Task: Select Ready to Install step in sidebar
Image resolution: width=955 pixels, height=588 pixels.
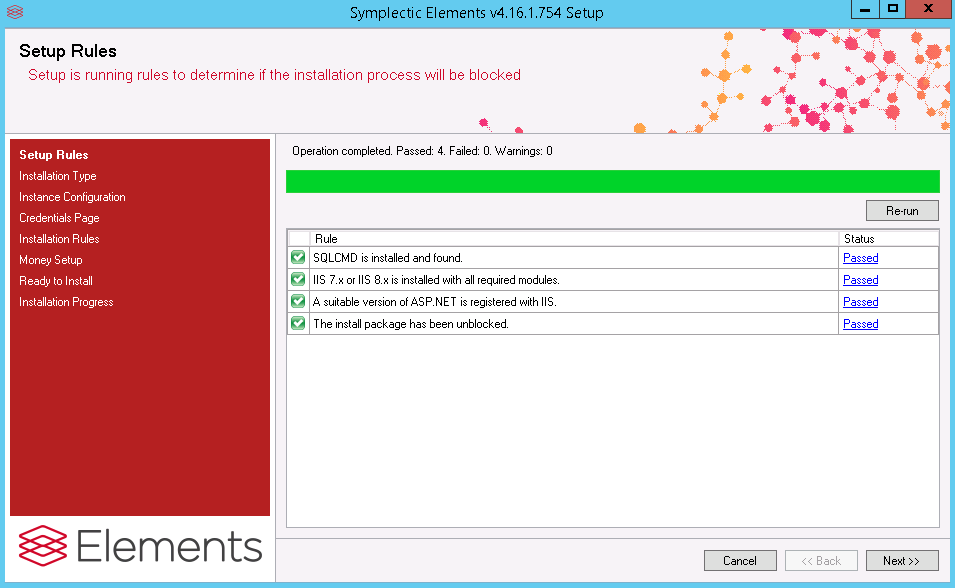Action: [55, 281]
